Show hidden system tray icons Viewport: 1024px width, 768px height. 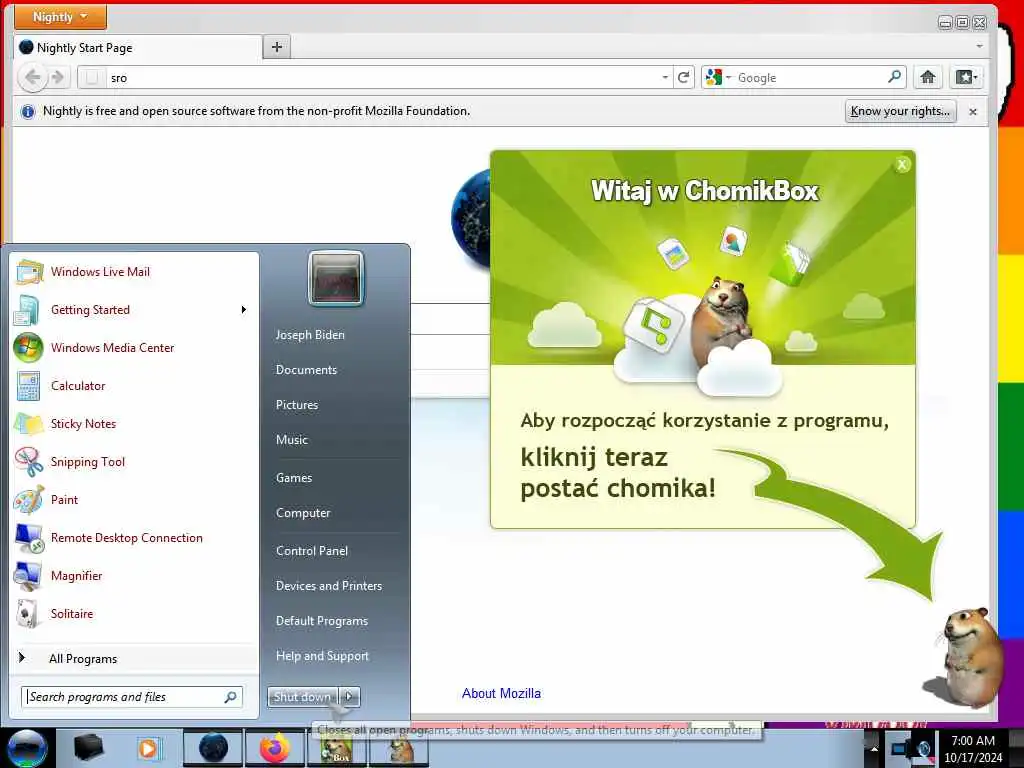tap(874, 748)
